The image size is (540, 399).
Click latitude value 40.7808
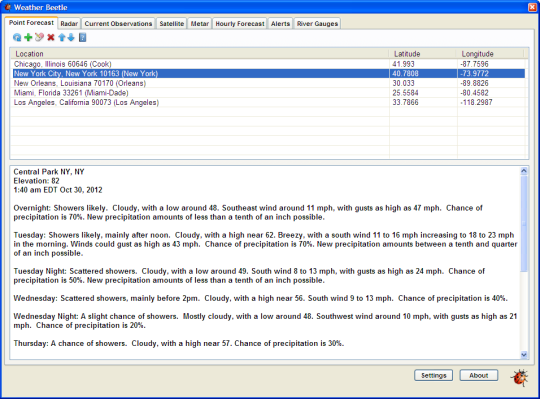click(405, 73)
